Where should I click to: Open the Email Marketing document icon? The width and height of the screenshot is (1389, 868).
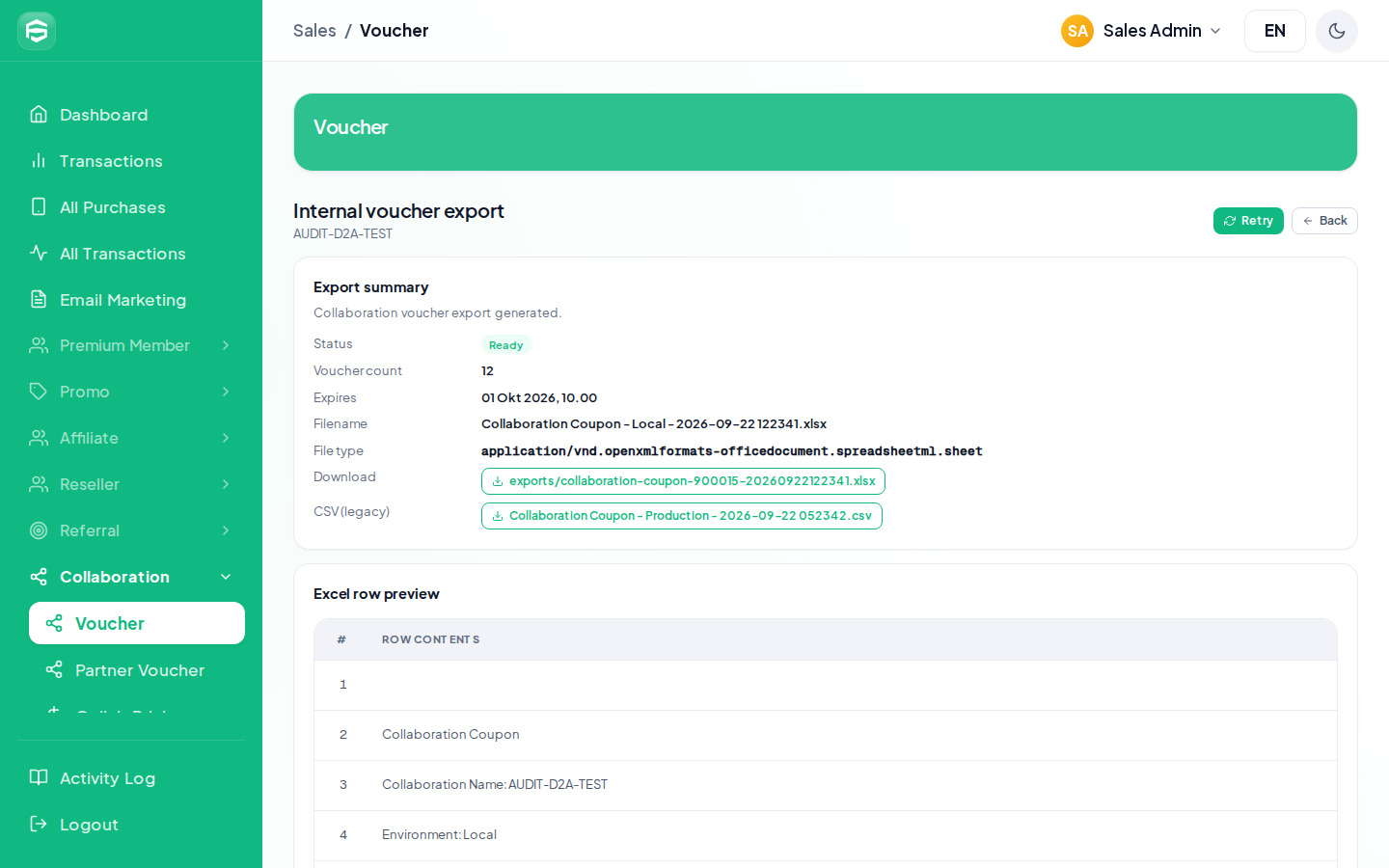point(39,300)
